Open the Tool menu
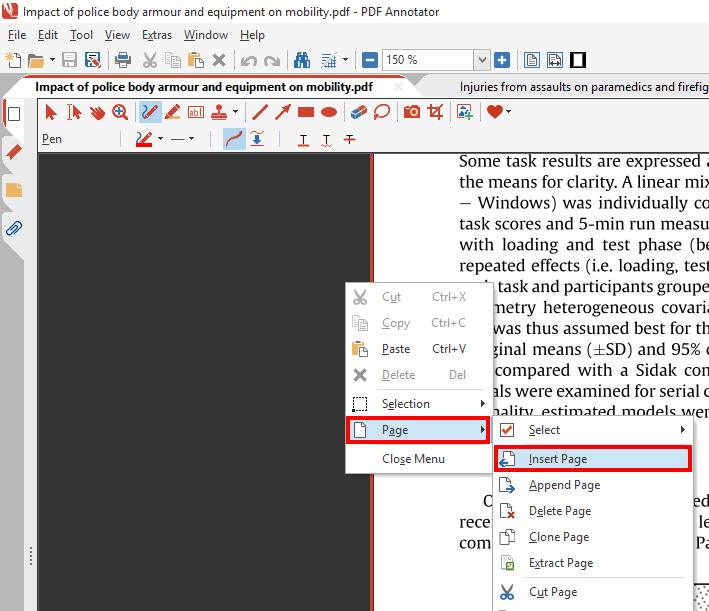709x611 pixels. click(x=81, y=35)
